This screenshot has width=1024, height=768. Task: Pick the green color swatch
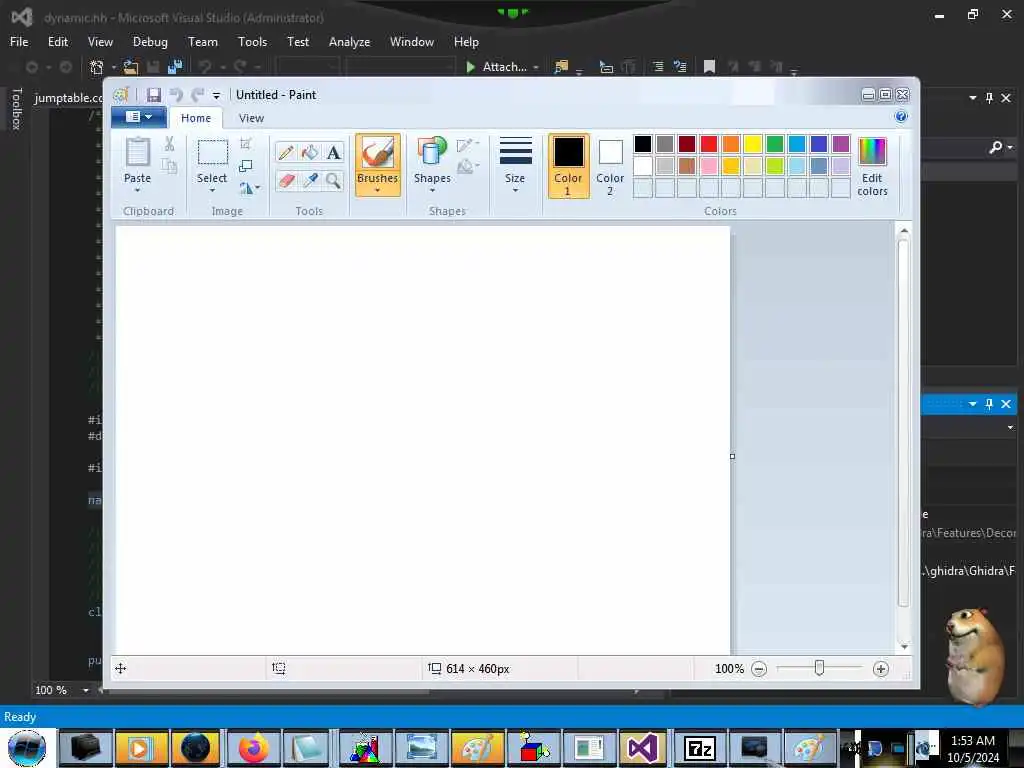click(x=775, y=144)
